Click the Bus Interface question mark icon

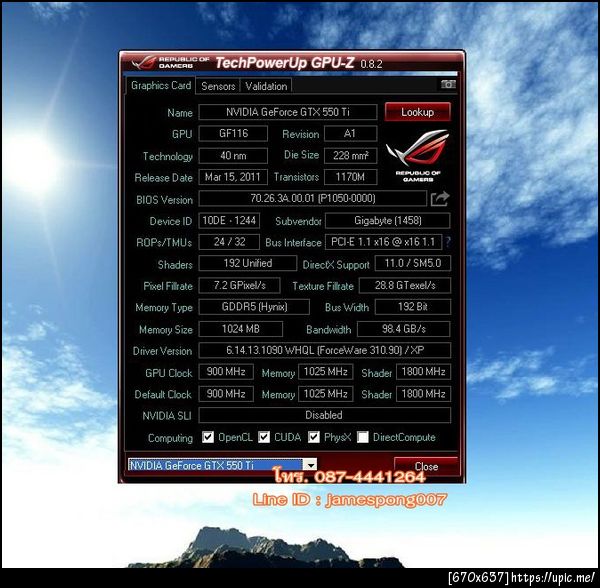point(448,242)
